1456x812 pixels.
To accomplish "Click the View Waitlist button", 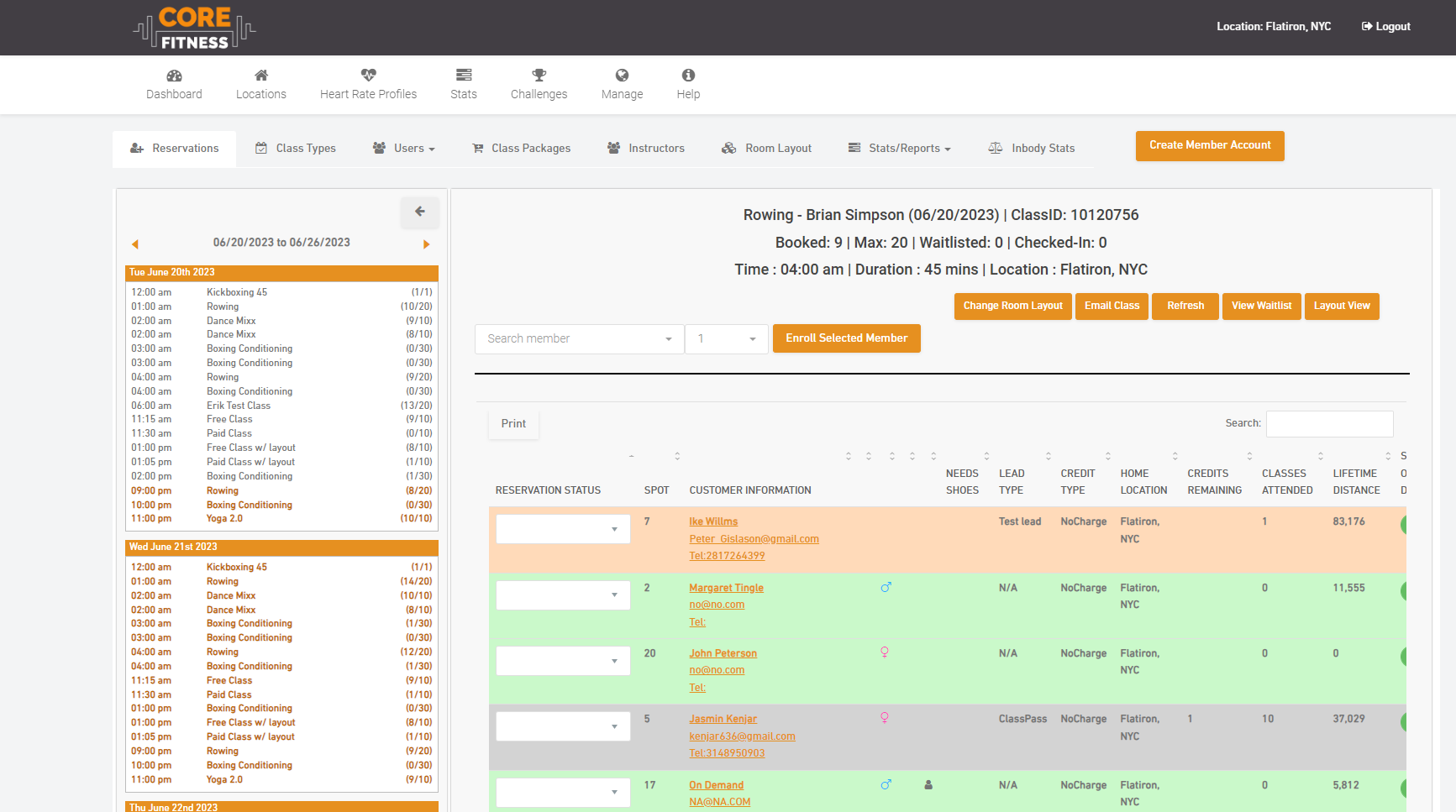I will pos(1261,306).
